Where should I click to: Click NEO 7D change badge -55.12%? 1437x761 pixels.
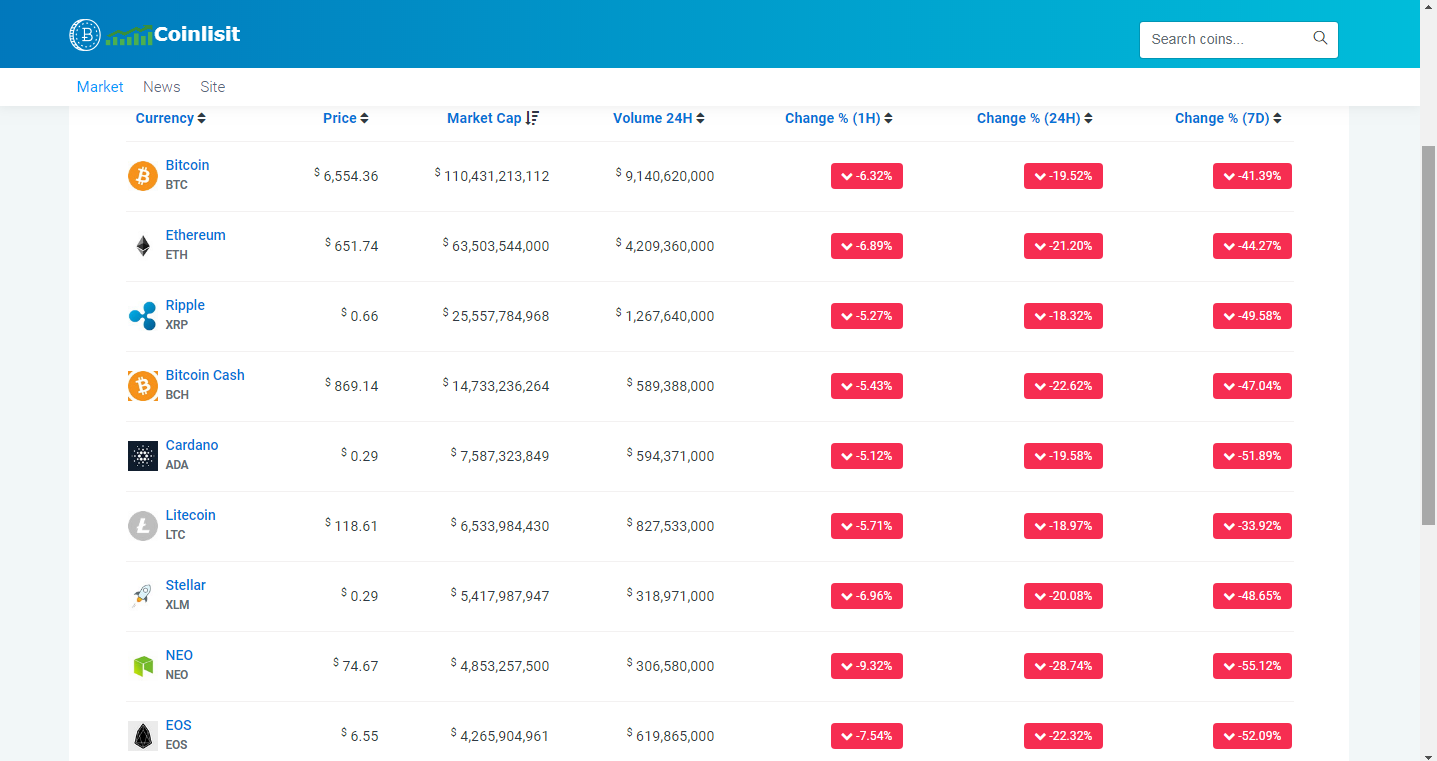tap(1253, 666)
